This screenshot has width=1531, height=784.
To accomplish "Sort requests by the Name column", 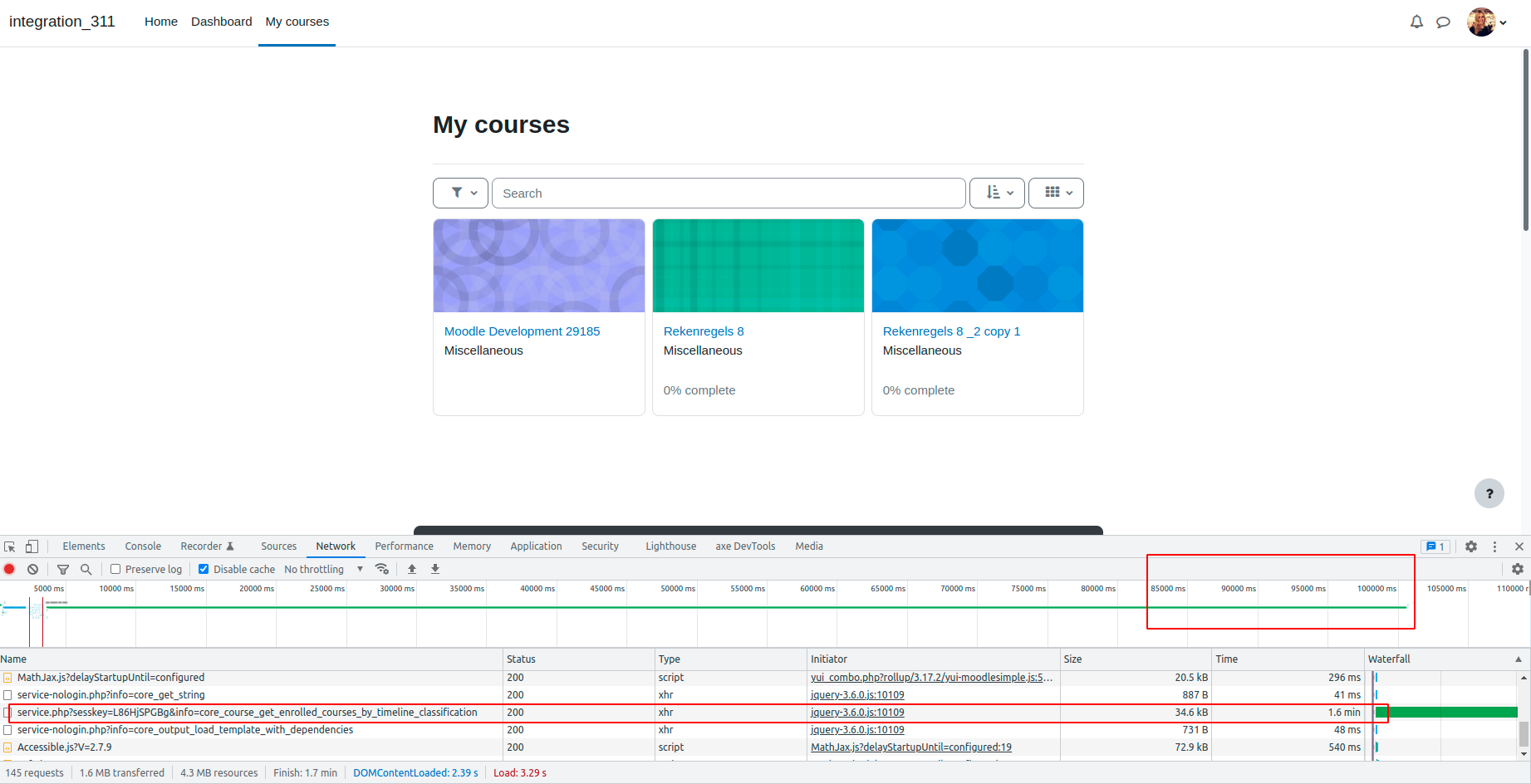I will (x=252, y=659).
